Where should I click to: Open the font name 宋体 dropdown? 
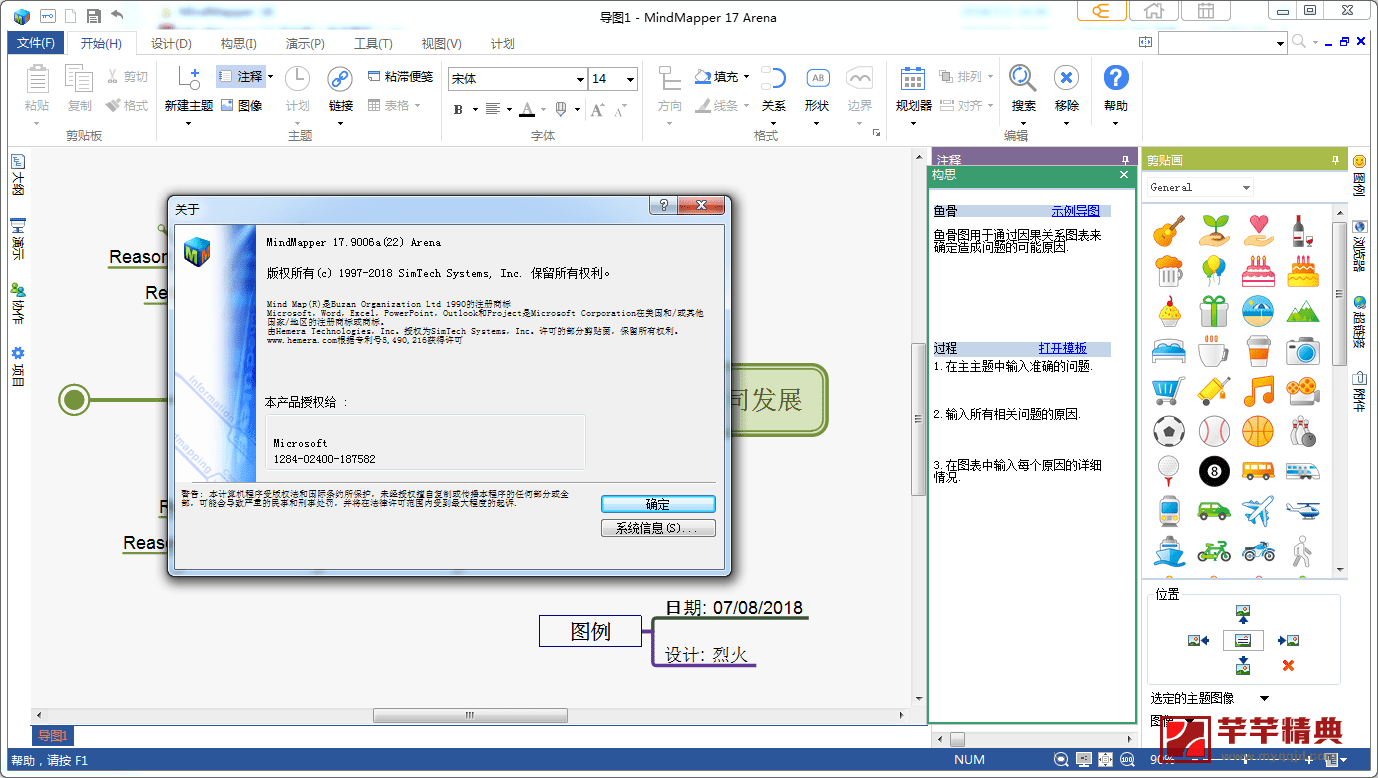[x=580, y=79]
